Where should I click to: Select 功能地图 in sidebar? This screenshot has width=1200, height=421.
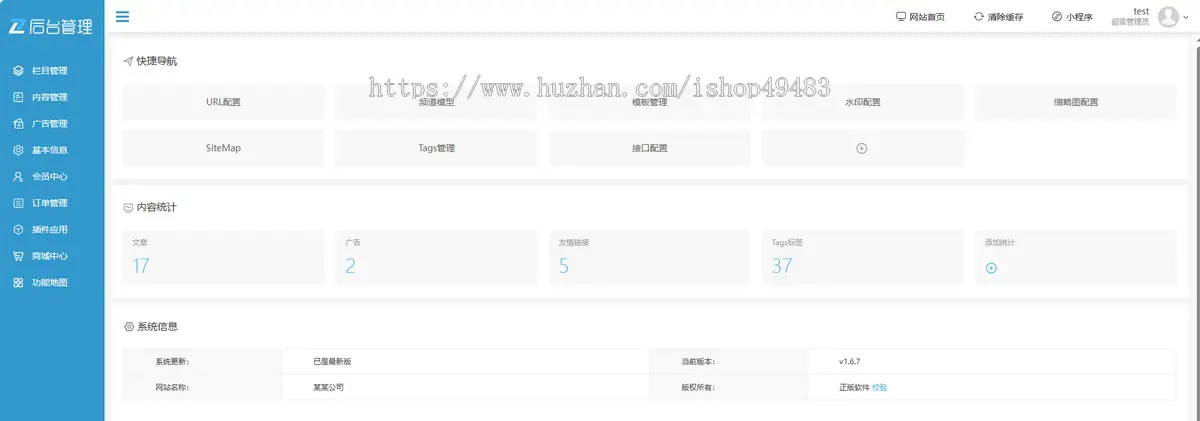coord(52,283)
